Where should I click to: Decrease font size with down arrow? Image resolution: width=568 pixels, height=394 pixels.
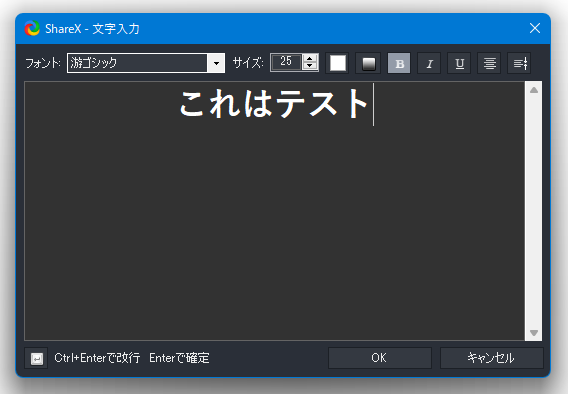click(310, 66)
